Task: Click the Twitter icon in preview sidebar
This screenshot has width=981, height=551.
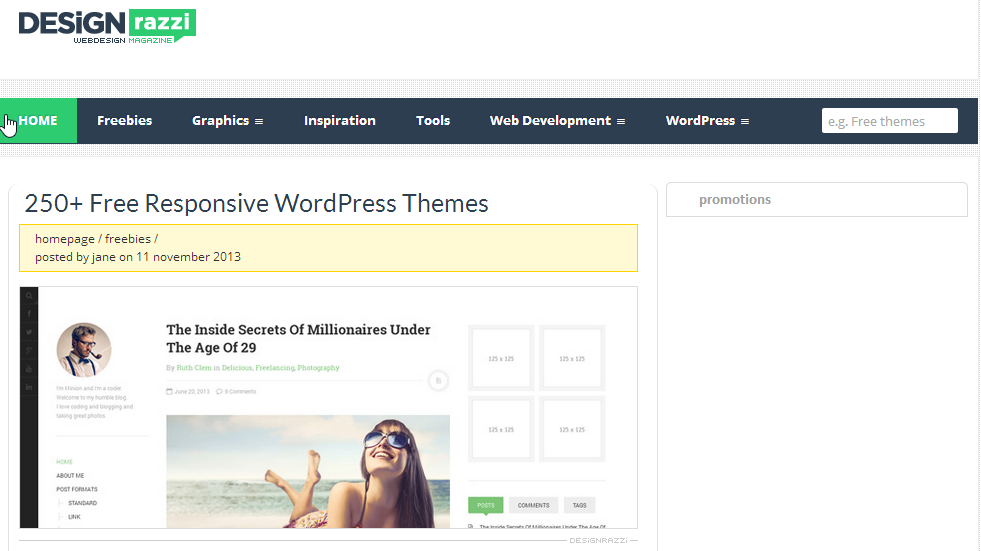Action: click(x=29, y=332)
